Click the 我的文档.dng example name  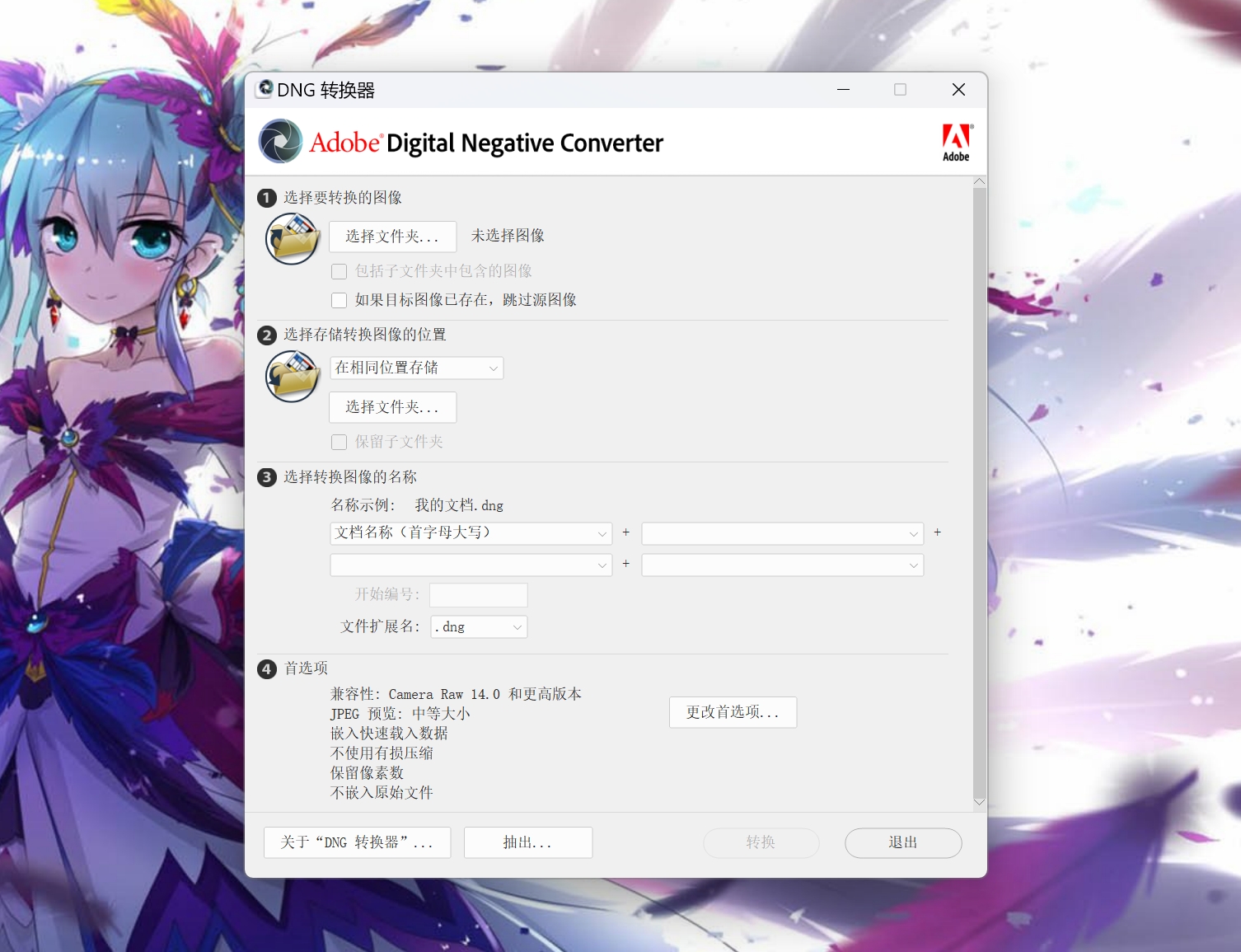(x=459, y=505)
